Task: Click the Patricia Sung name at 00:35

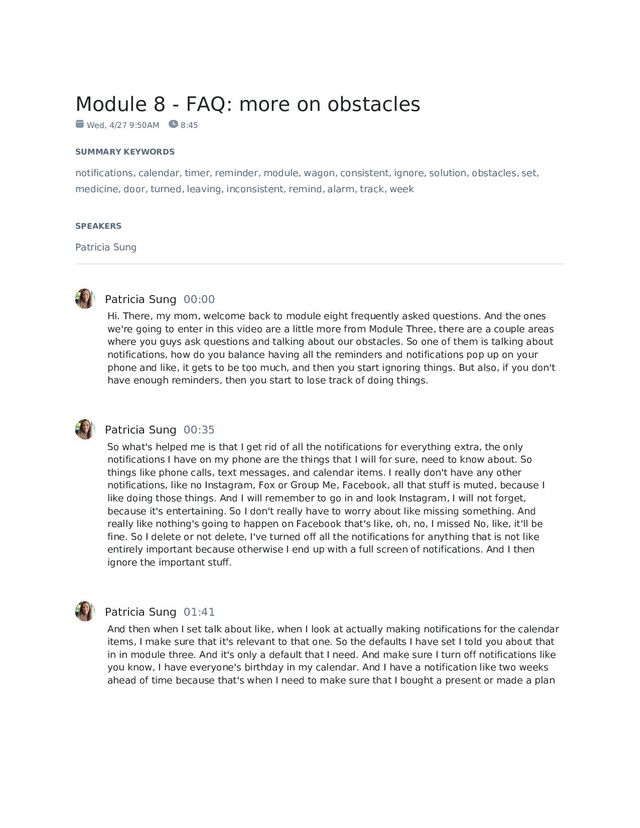Action: [140, 430]
